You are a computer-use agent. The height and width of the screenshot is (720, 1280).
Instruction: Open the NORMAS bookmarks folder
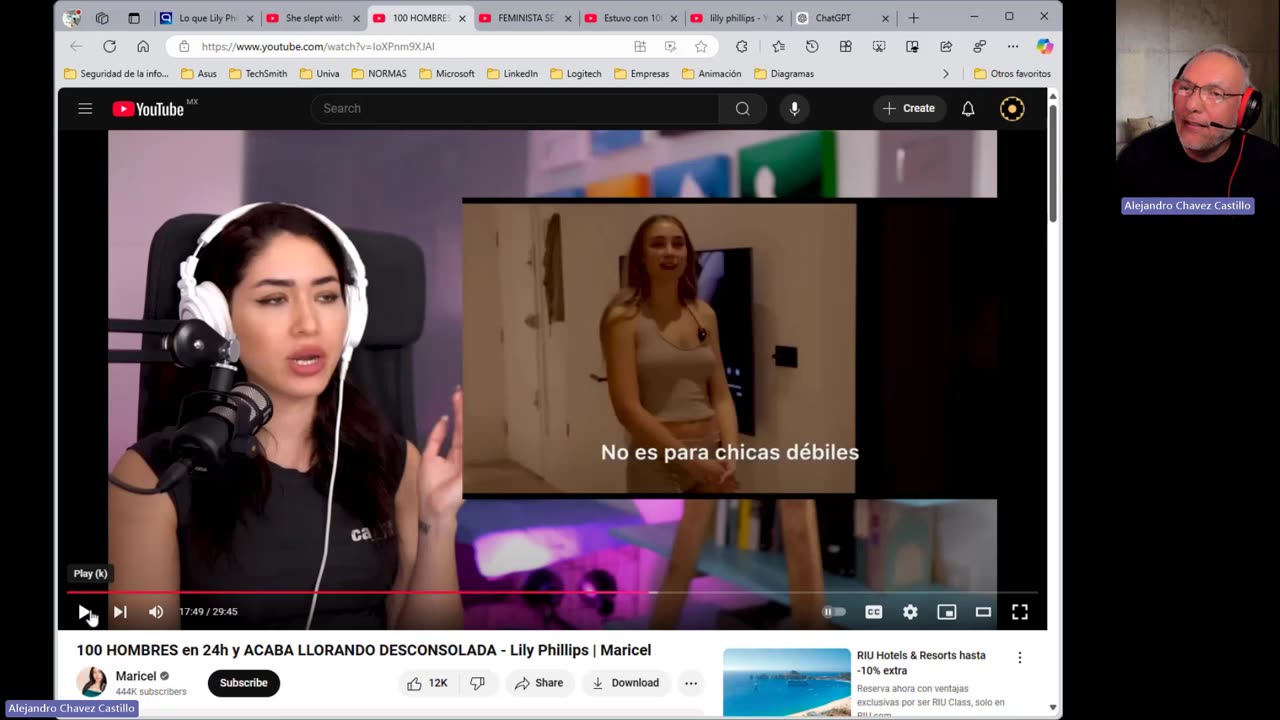tap(379, 73)
